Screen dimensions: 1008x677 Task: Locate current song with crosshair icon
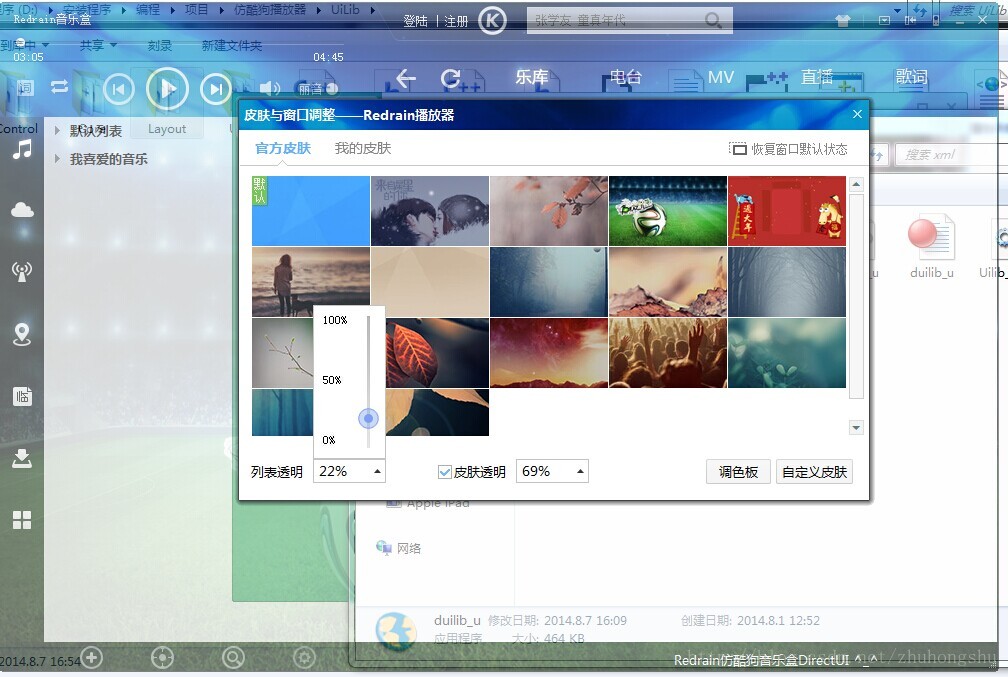(x=162, y=658)
